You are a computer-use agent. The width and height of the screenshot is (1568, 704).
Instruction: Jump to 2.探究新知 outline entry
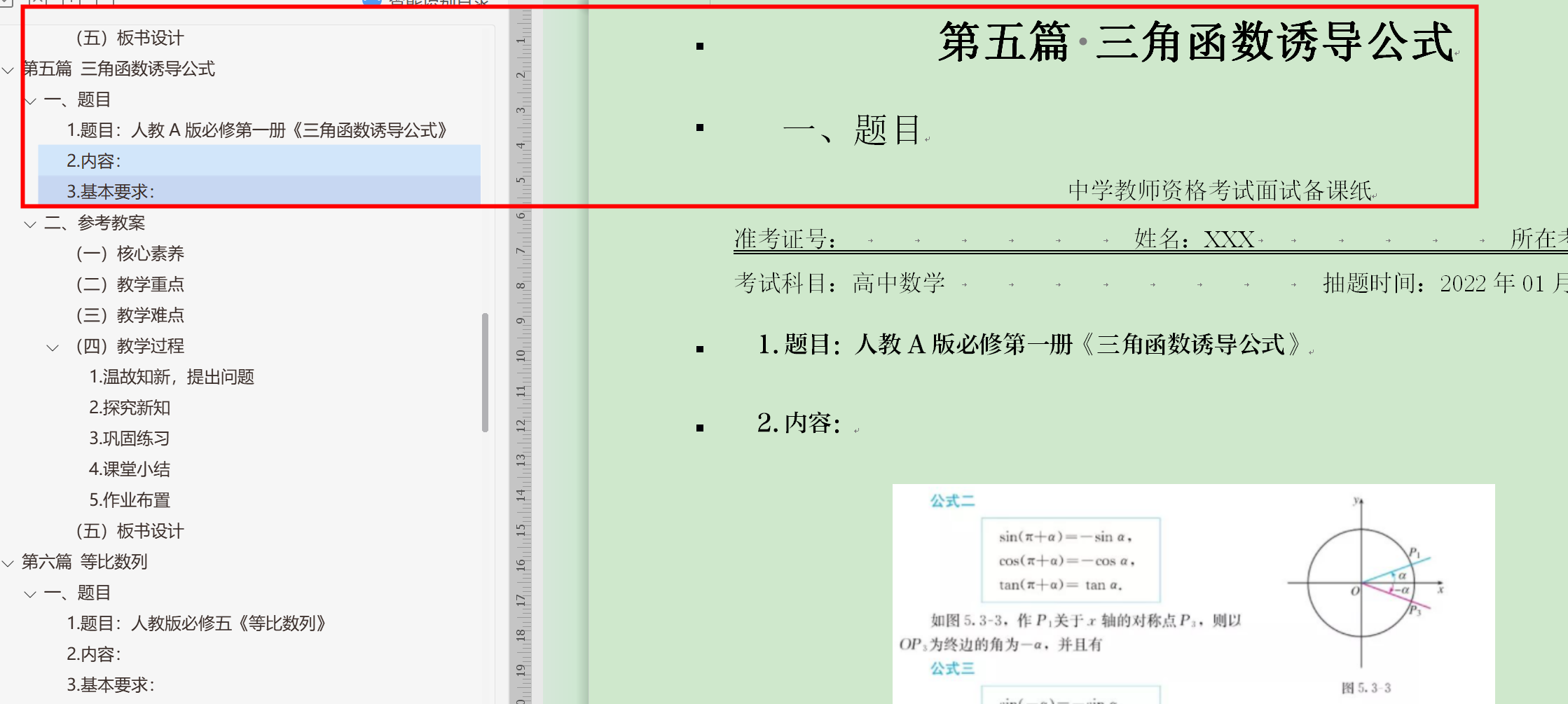130,408
